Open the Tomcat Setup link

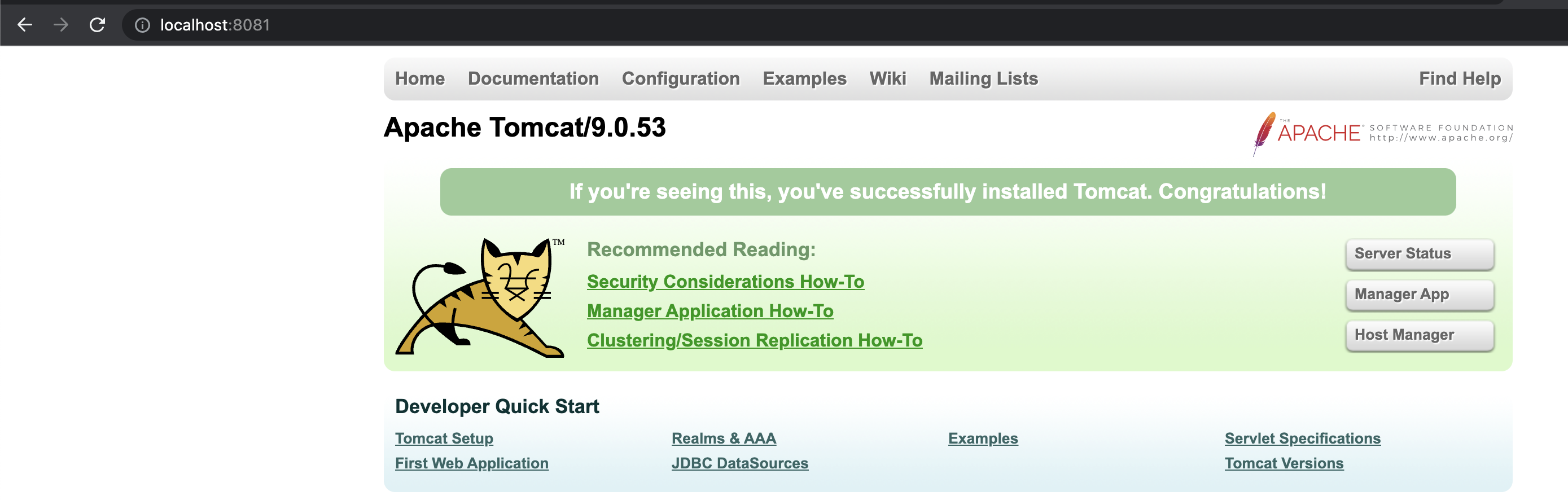(444, 438)
